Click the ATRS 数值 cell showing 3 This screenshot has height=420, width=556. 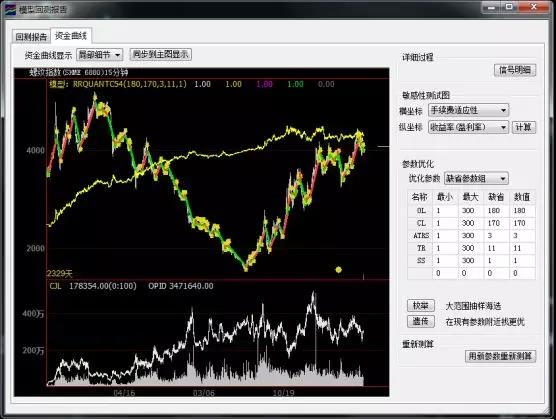[522, 236]
